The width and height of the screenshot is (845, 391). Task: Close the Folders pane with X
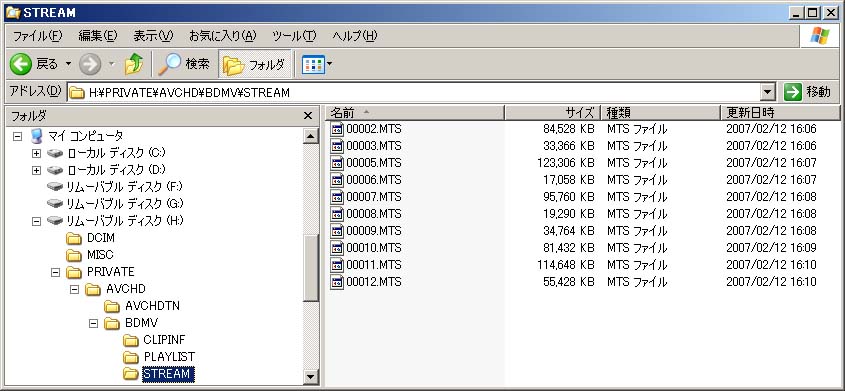pyautogui.click(x=308, y=116)
